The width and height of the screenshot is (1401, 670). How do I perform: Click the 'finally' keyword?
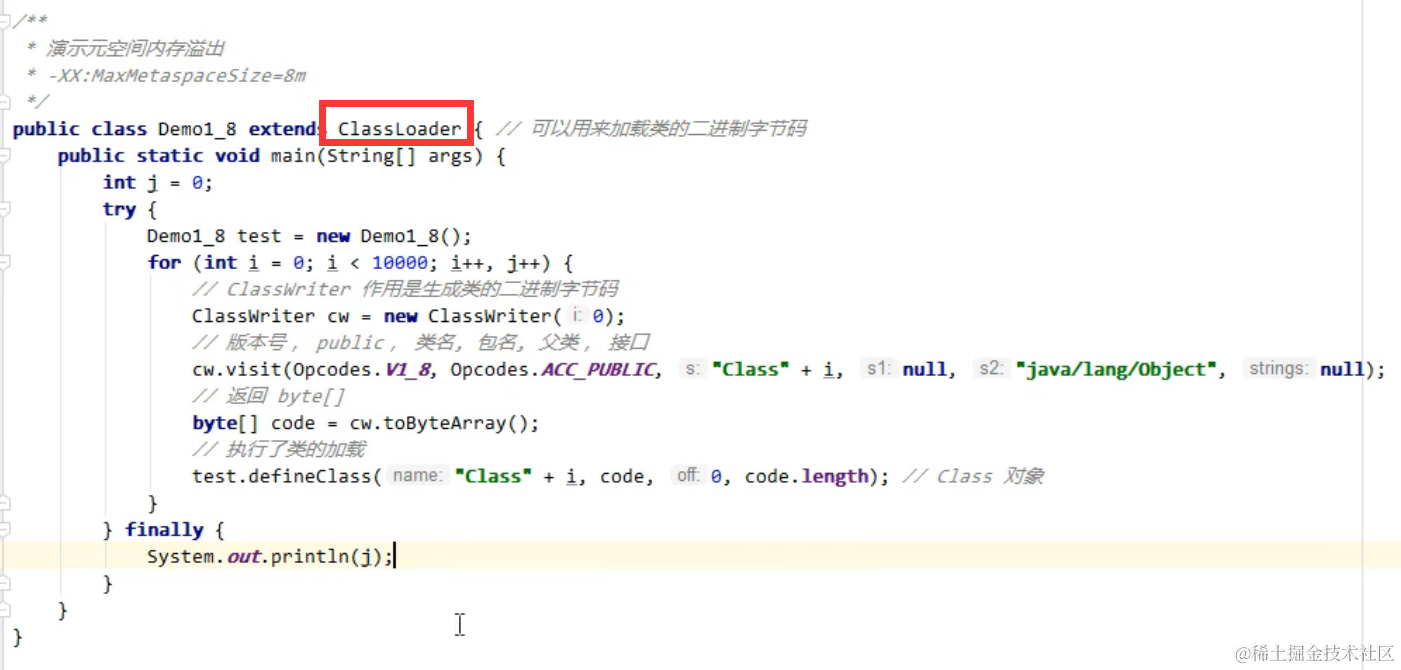tap(164, 530)
